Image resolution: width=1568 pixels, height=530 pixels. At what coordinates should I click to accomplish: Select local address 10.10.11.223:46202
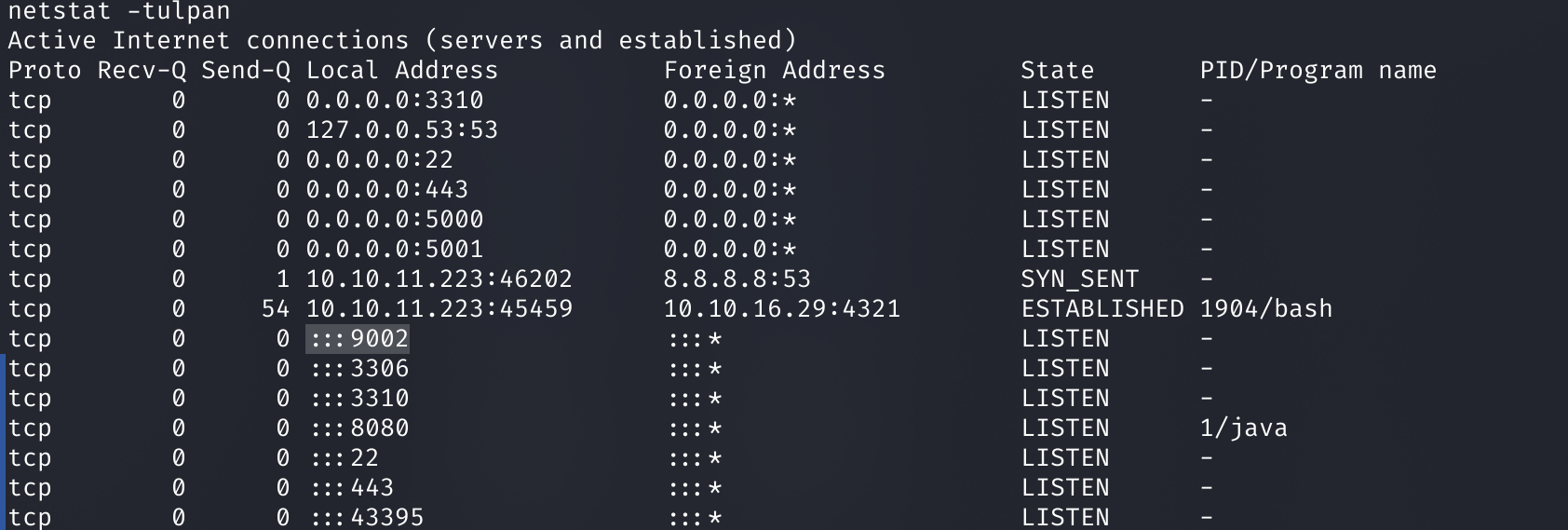(439, 279)
